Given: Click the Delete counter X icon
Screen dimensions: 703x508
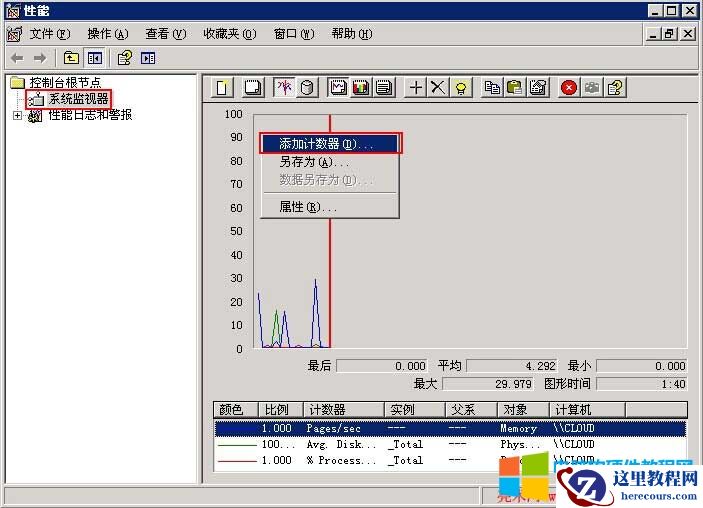Looking at the screenshot, I should pos(438,87).
